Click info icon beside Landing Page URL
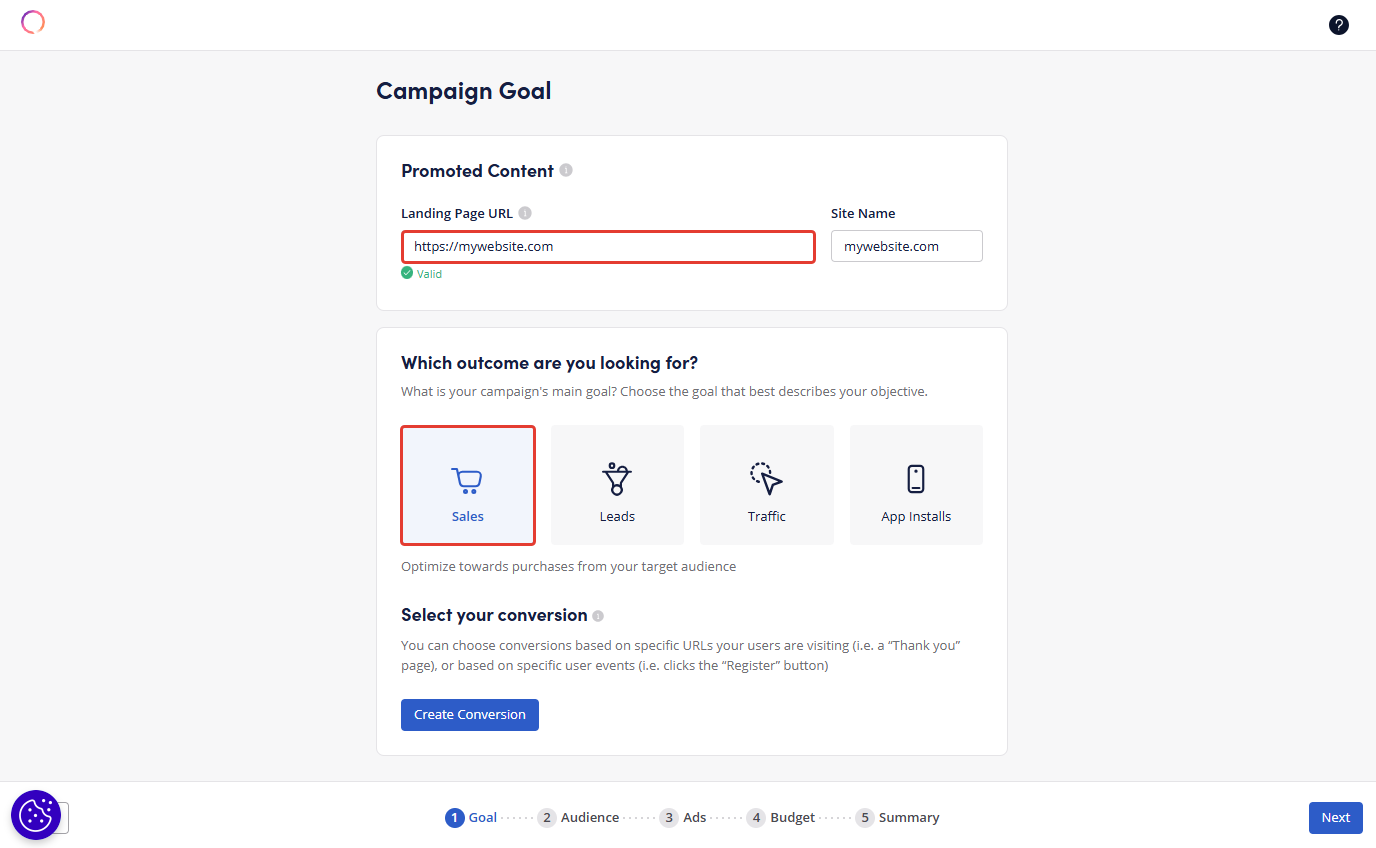 click(x=525, y=213)
